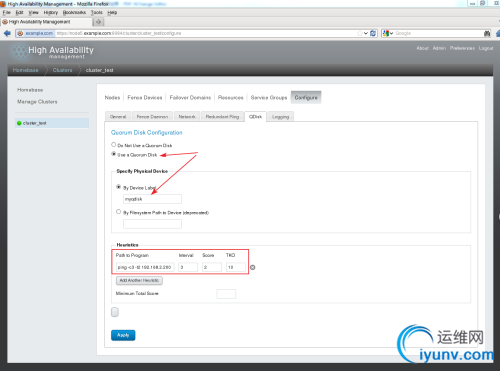The width and height of the screenshot is (500, 371).
Task: Click the search magnifier icon in search box
Action: (487, 33)
